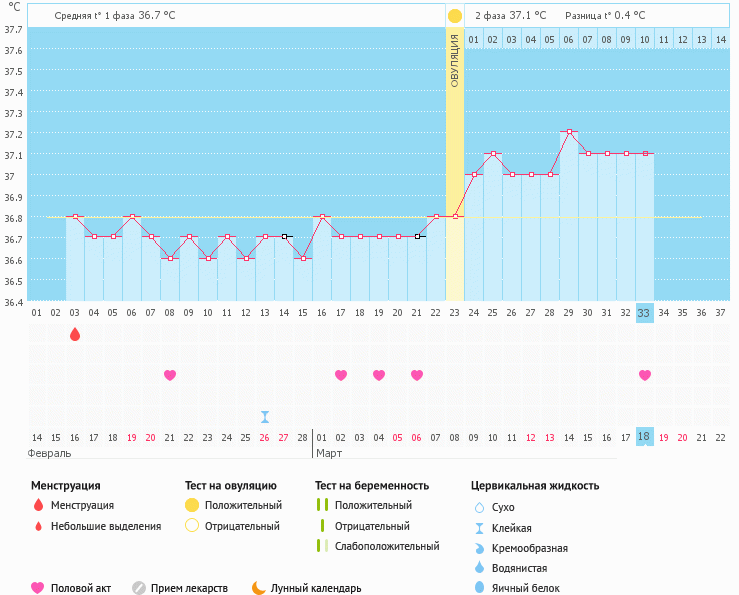Select the highlighted date 18 in March
The image size is (739, 595).
point(645,437)
